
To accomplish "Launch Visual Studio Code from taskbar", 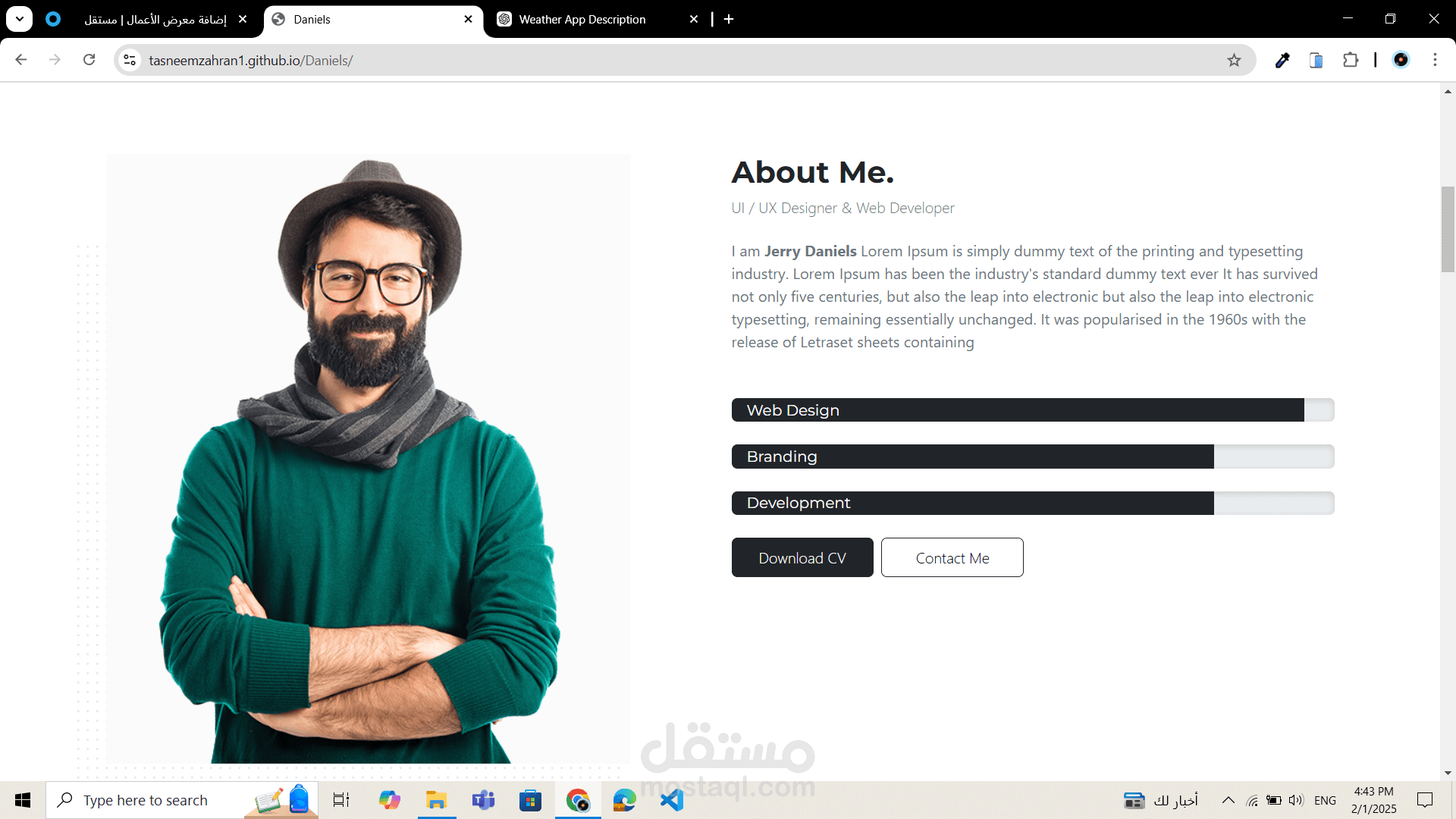I will [x=671, y=800].
